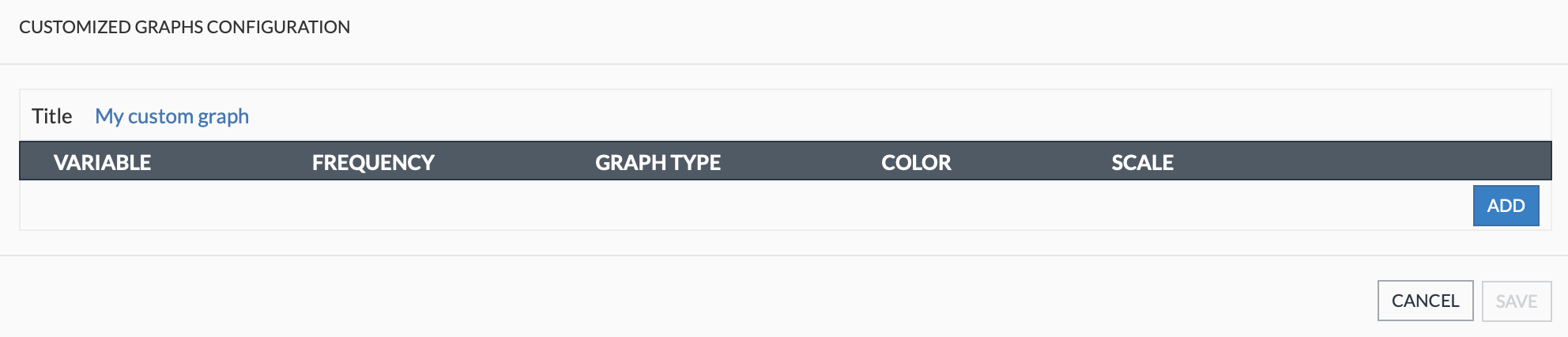Click the blank header area right of SCALE
Viewport: 1568px width, 337px height.
[1359, 162]
